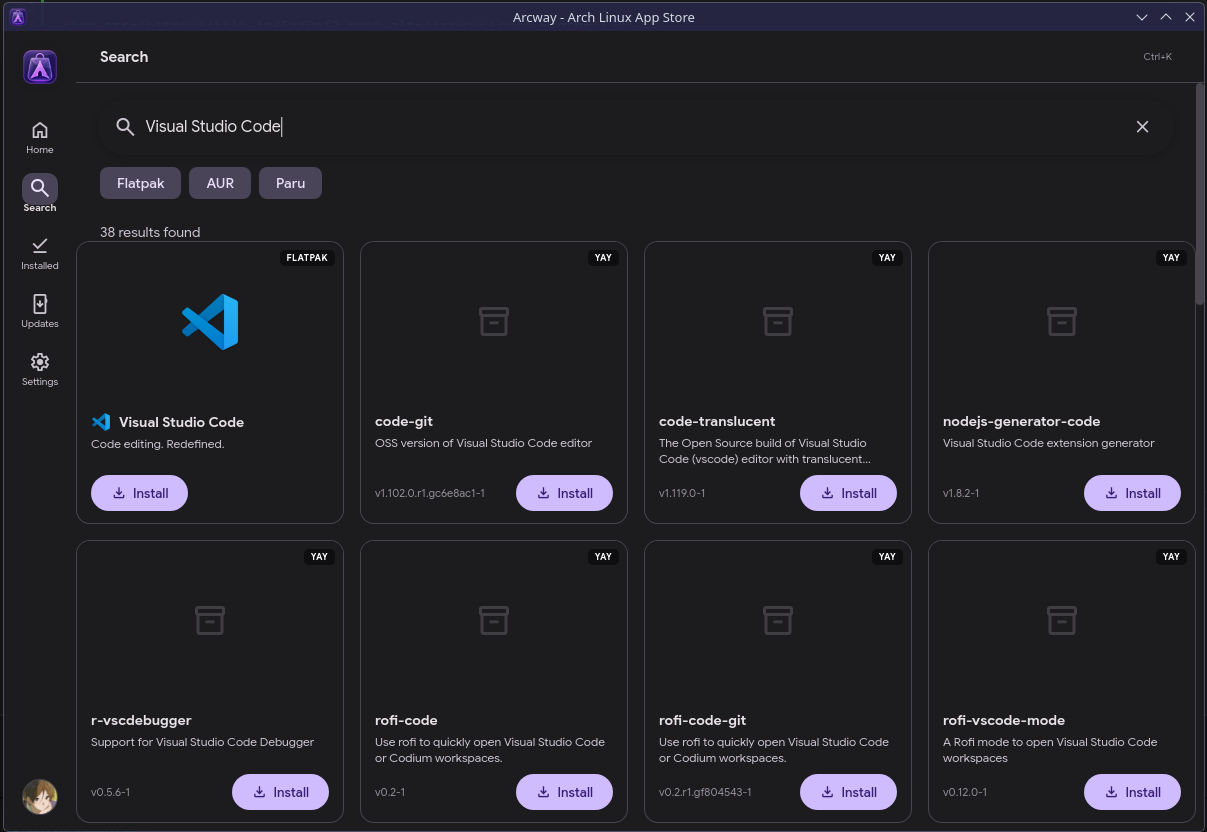1207x832 pixels.
Task: Open the nodejs-generator-code package title
Action: [x=1021, y=422]
